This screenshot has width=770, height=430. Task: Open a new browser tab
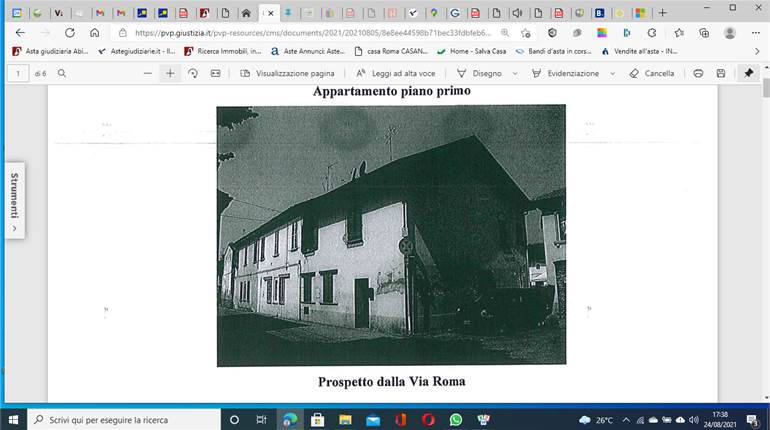[662, 13]
